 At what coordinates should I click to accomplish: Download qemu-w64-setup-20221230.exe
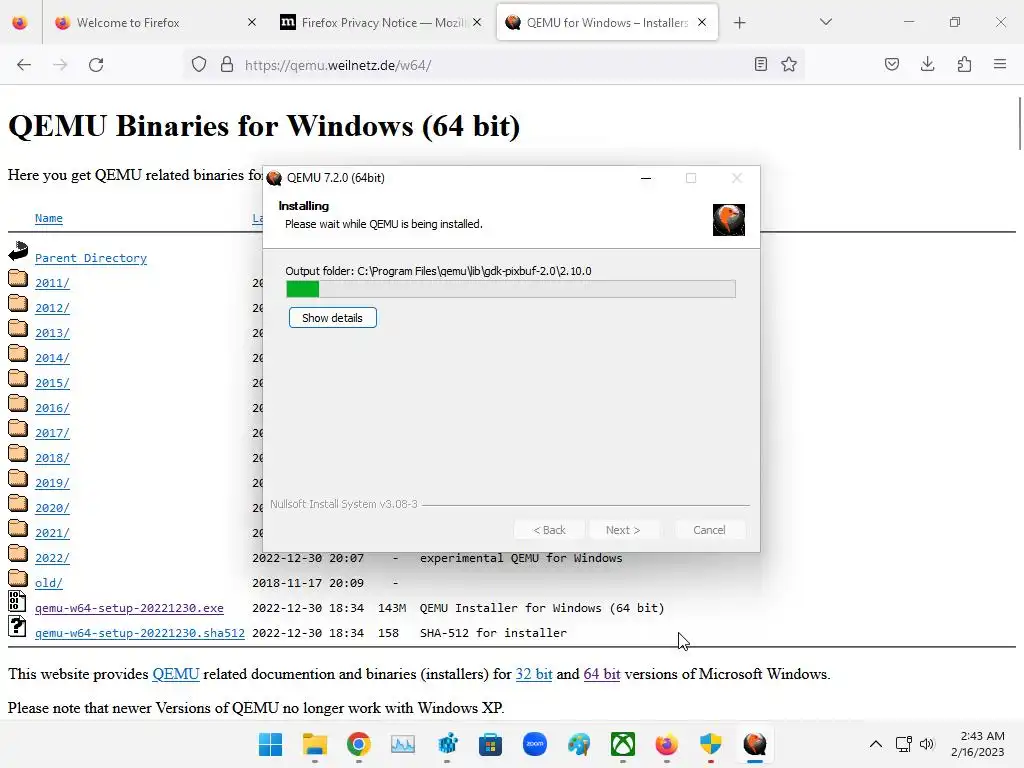click(x=129, y=608)
